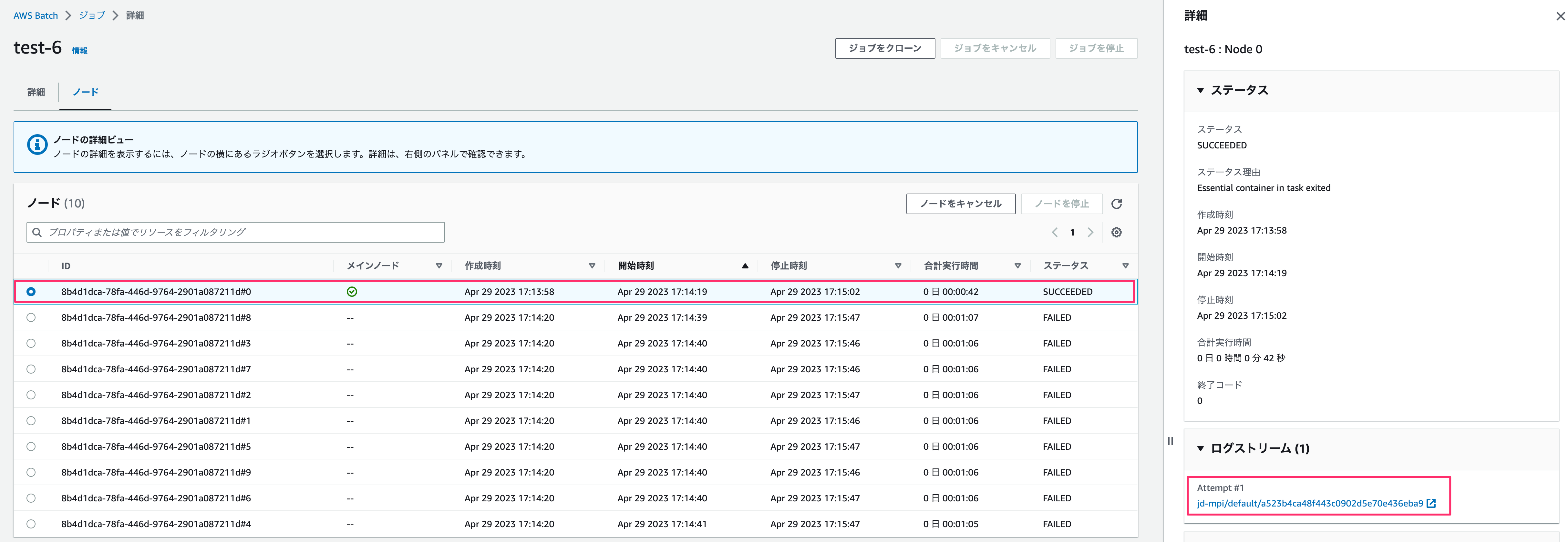Open table preferences gear icon
The height and width of the screenshot is (542, 1568).
coord(1116,232)
